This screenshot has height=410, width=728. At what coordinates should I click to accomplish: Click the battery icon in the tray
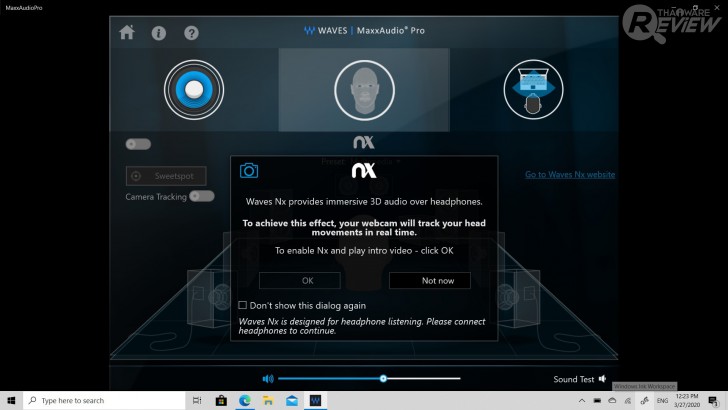point(597,400)
